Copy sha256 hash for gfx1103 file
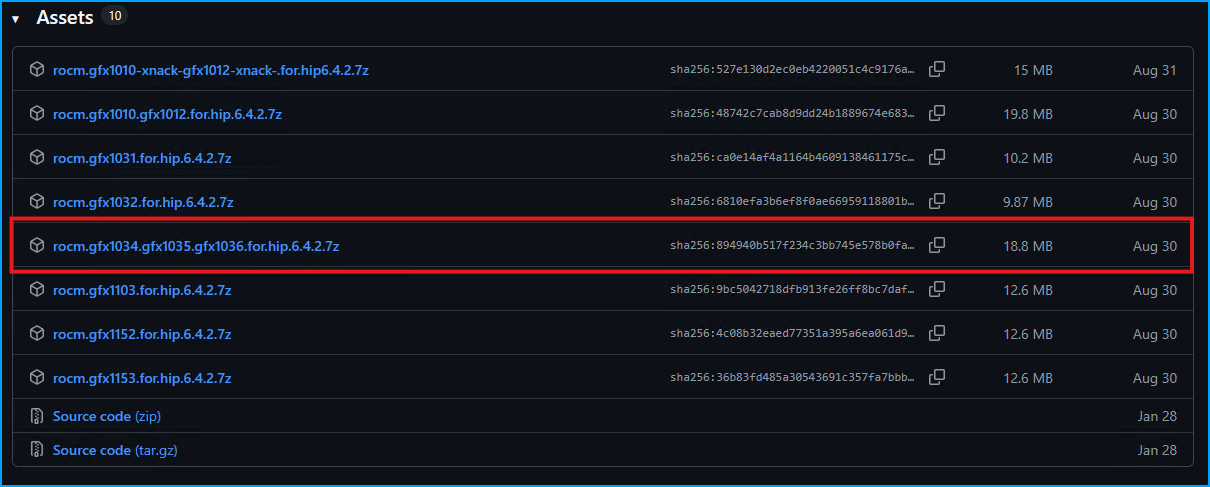Viewport: 1210px width, 487px height. click(x=937, y=290)
